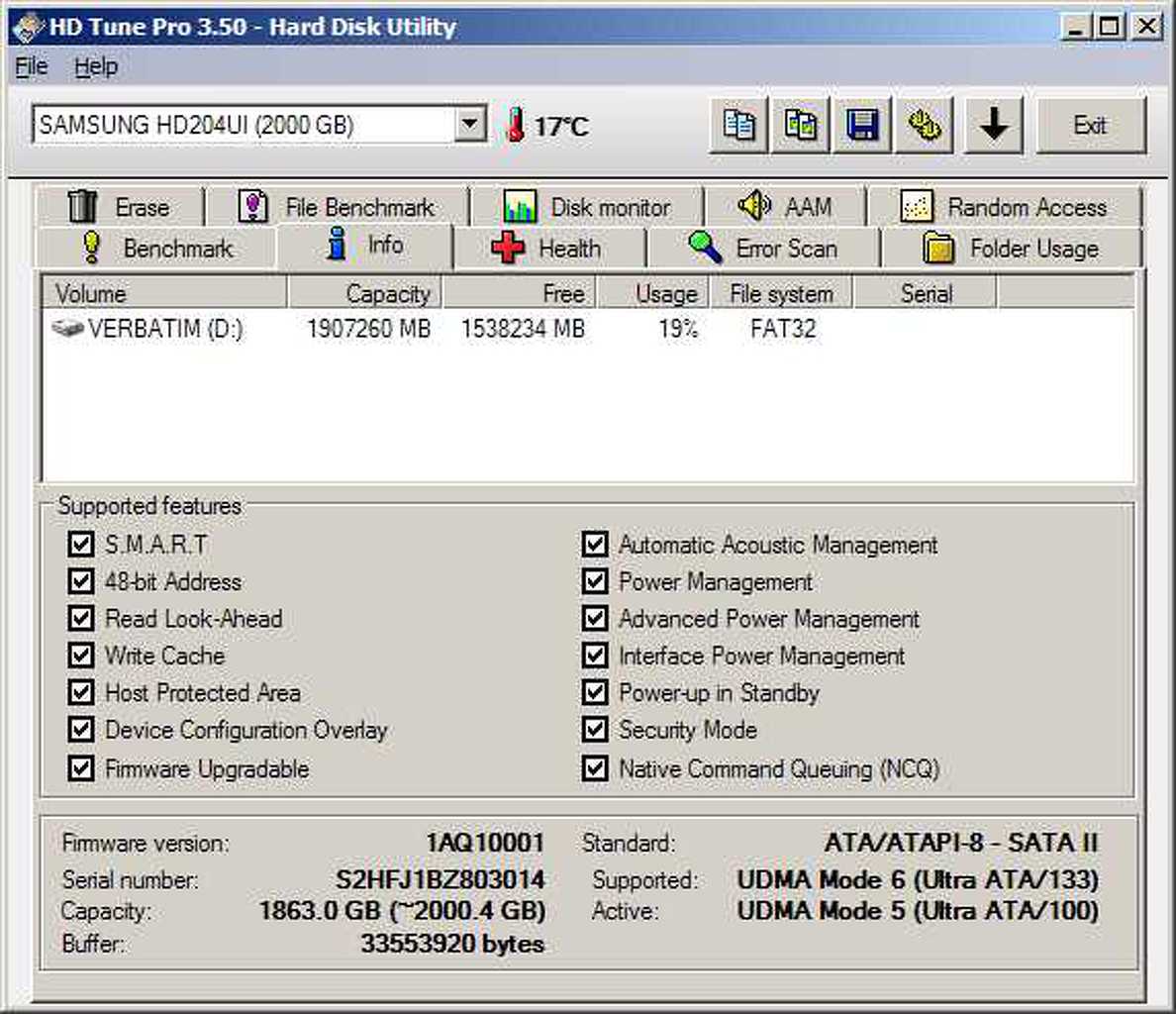Click the Folder Usage folder icon
The image size is (1176, 1014).
(x=938, y=248)
